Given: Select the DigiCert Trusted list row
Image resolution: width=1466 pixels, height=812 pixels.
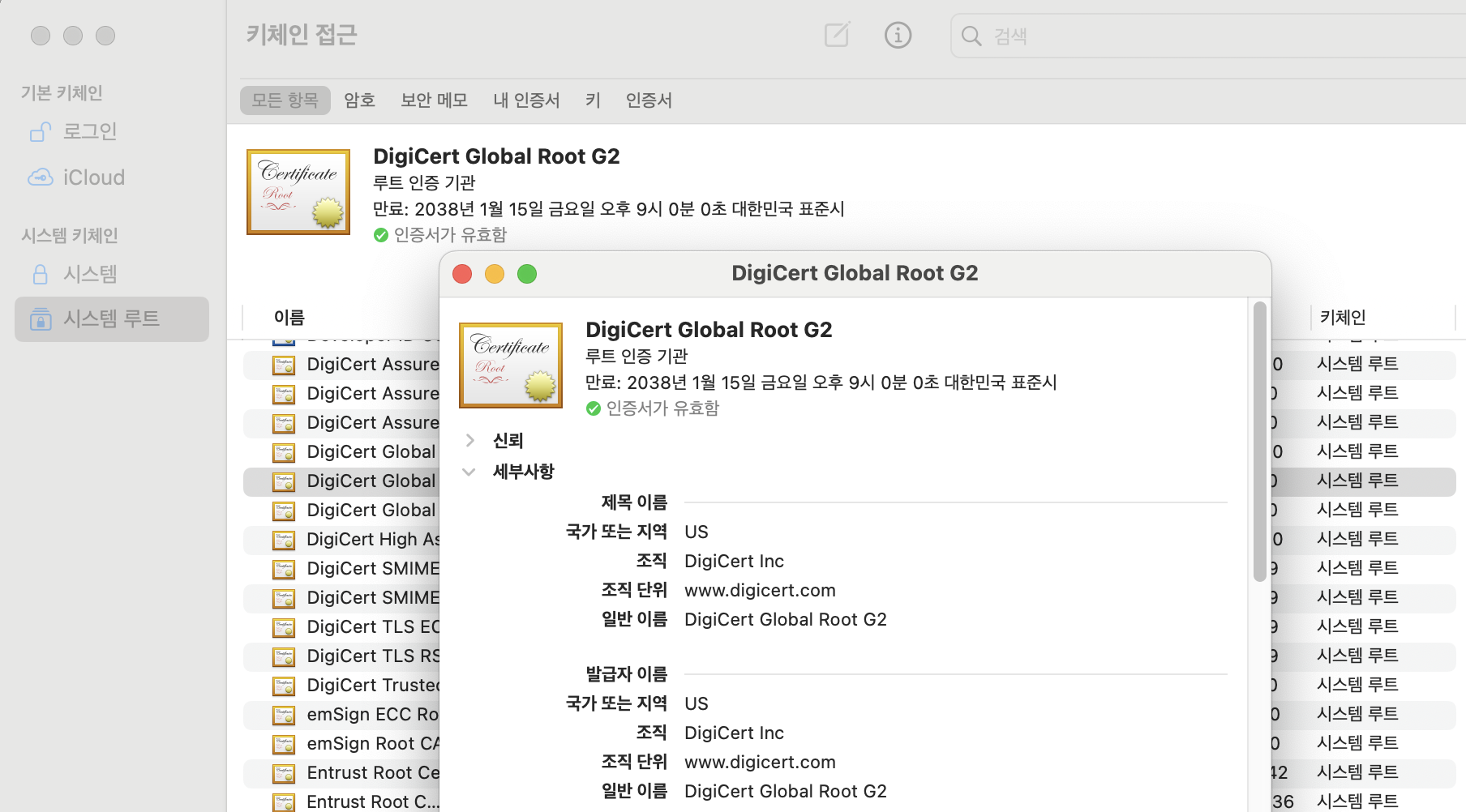Looking at the screenshot, I should pos(341,686).
